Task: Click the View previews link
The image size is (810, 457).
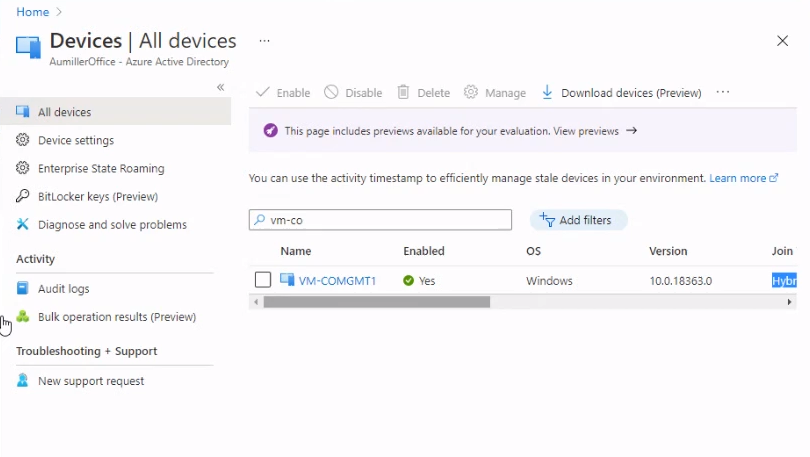Action: [586, 131]
